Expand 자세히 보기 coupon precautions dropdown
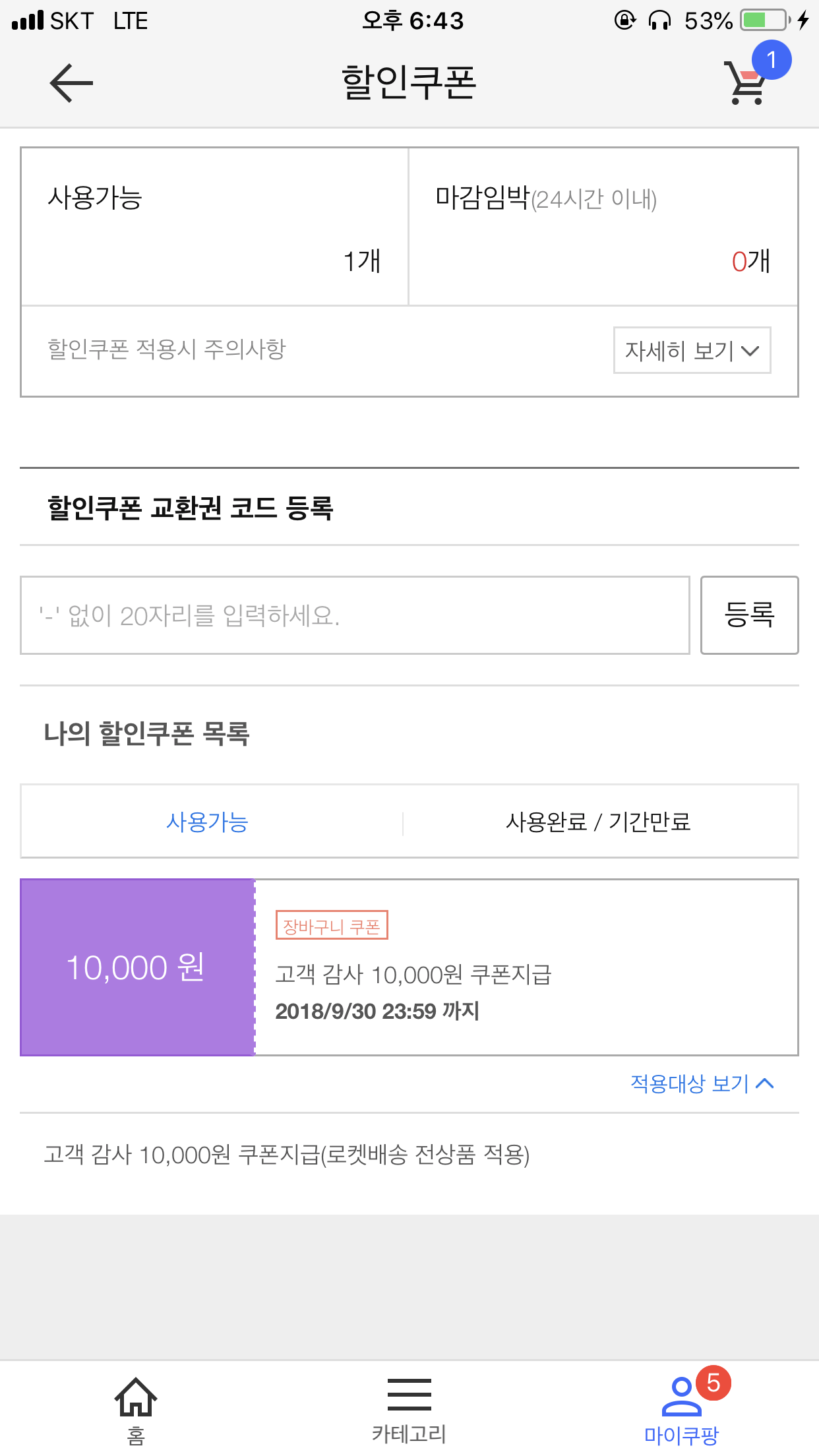 pos(691,350)
